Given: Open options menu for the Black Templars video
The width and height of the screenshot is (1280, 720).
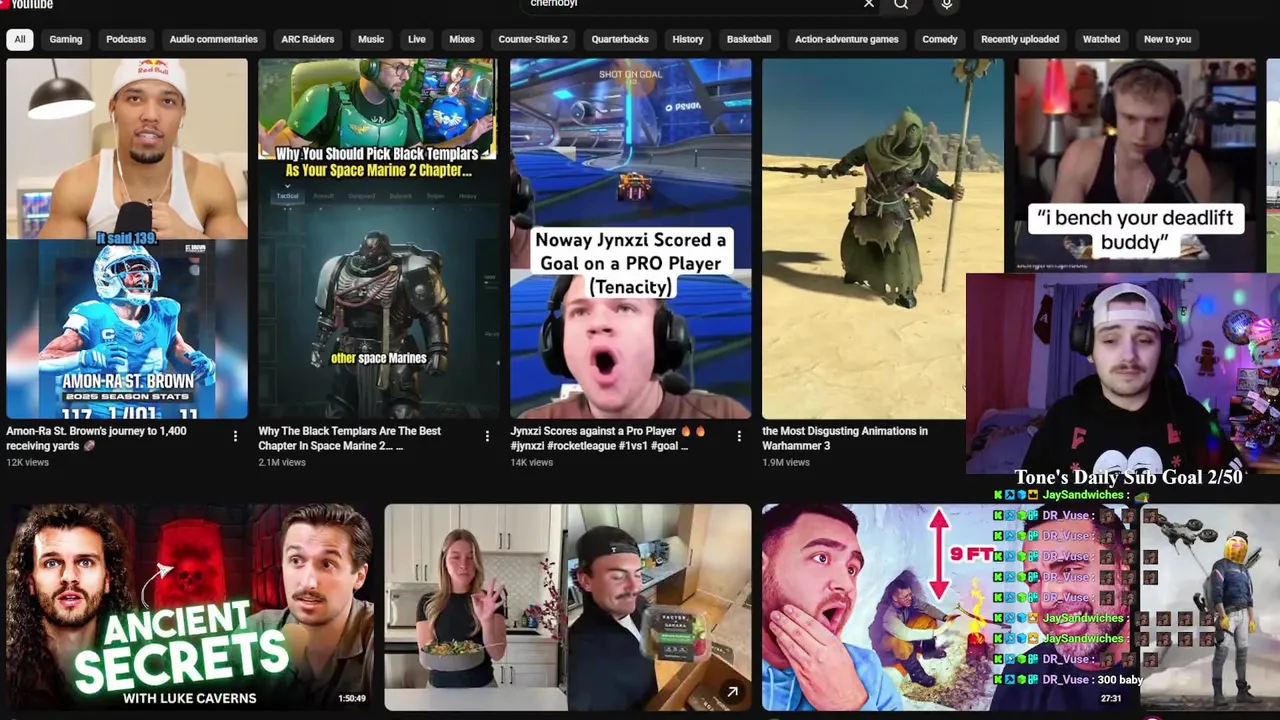Looking at the screenshot, I should click(x=487, y=436).
